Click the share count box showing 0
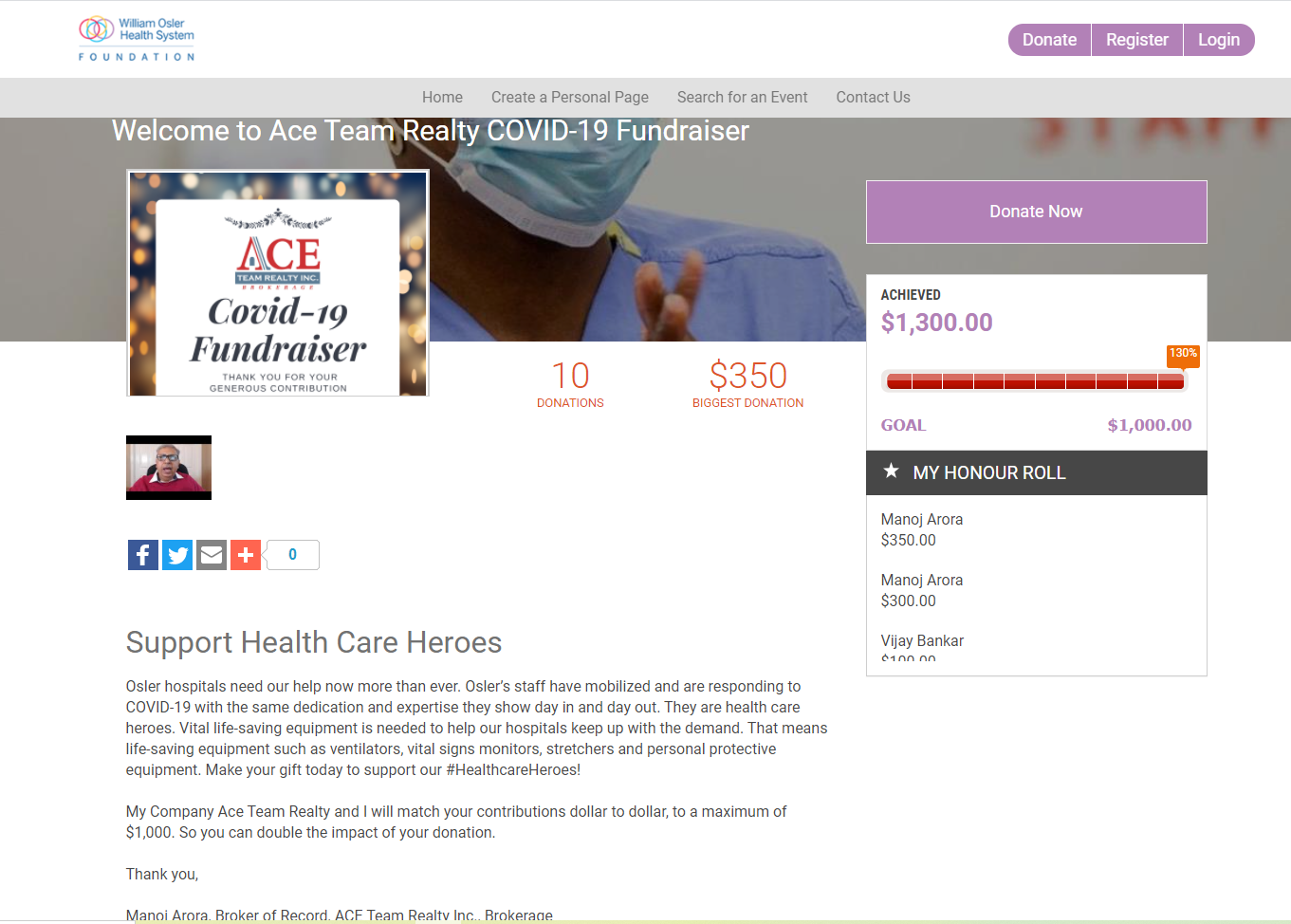The height and width of the screenshot is (924, 1291). [292, 555]
